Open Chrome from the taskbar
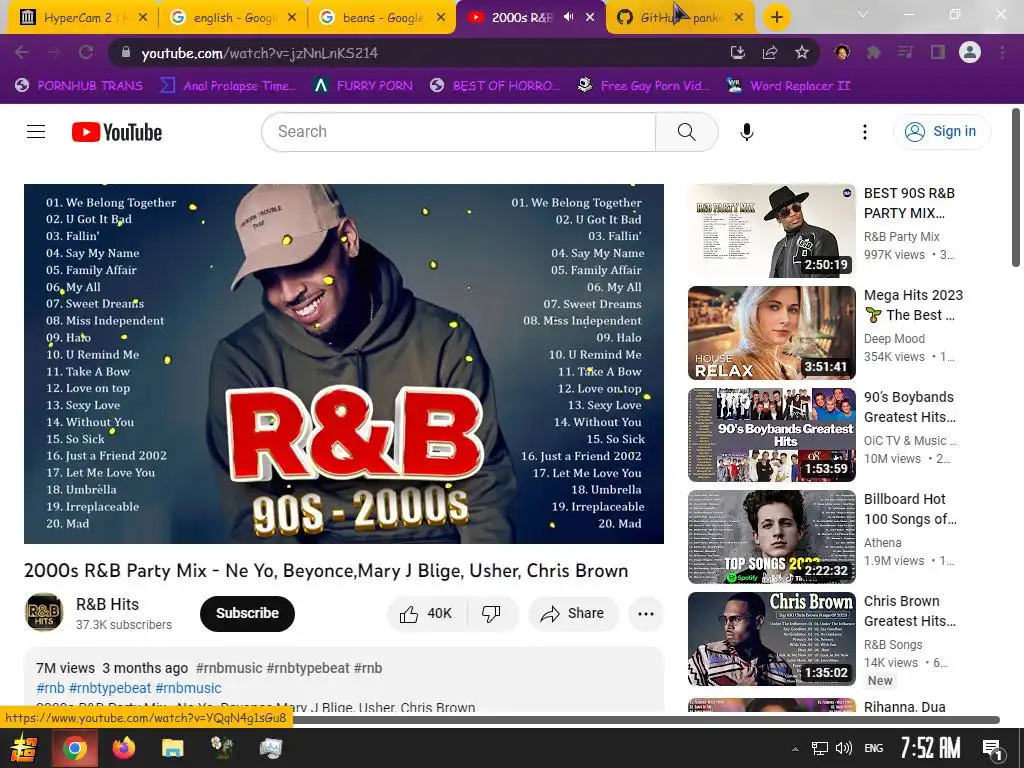 tap(74, 748)
